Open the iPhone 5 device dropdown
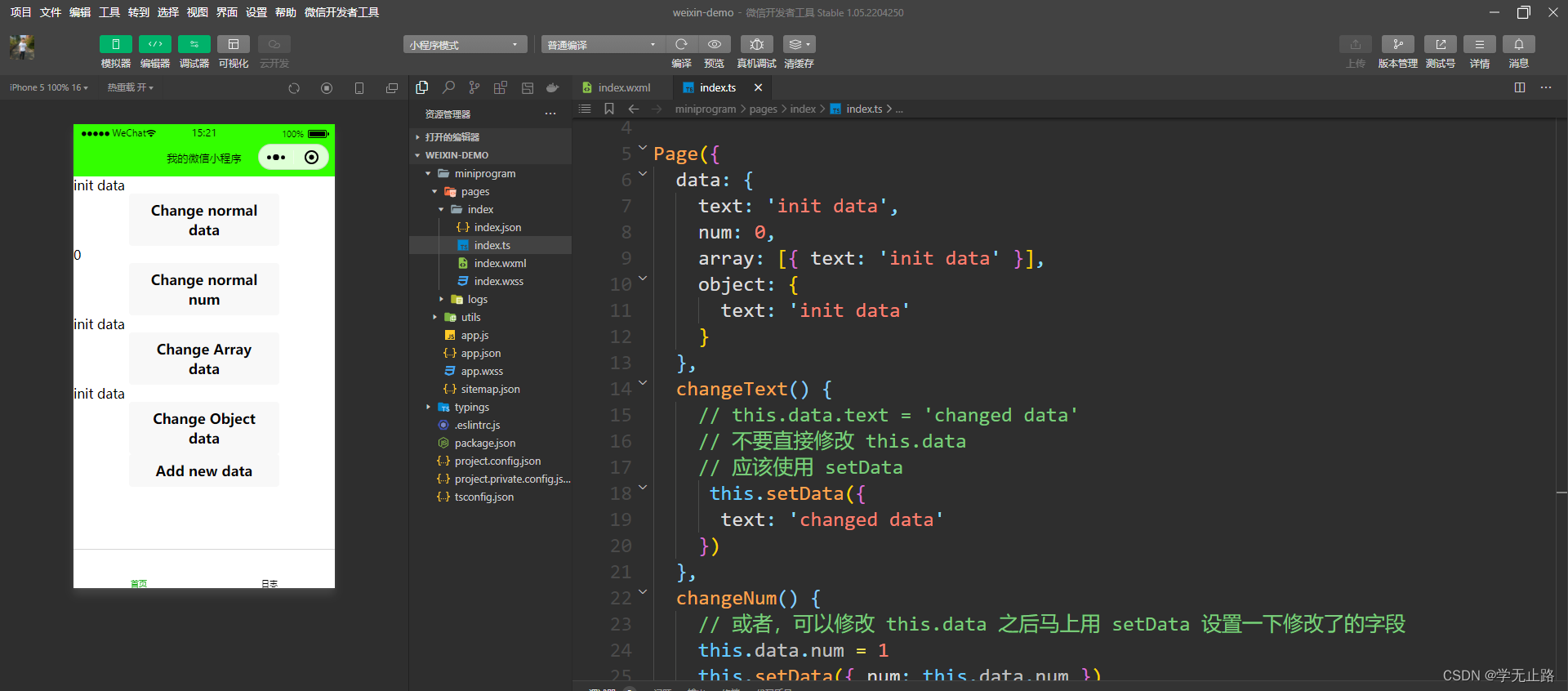Image resolution: width=1568 pixels, height=691 pixels. pyautogui.click(x=49, y=88)
